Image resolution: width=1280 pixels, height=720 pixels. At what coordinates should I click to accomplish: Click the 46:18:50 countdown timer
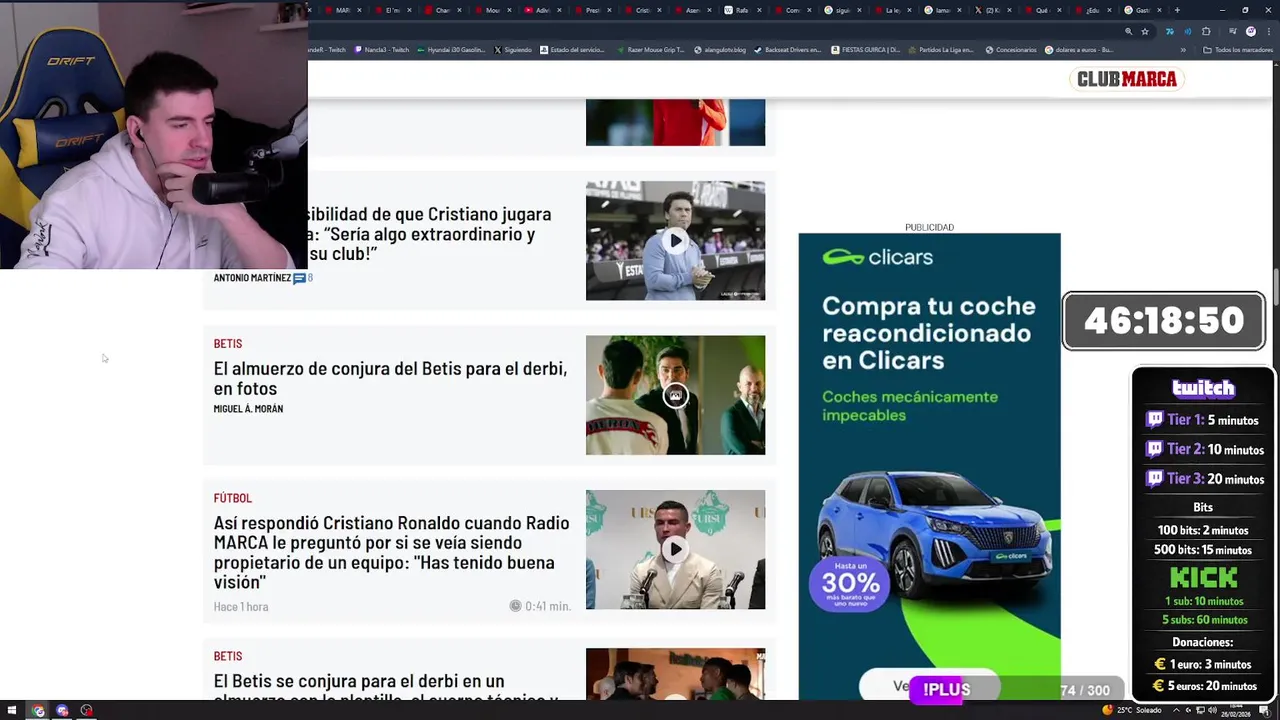click(1164, 321)
